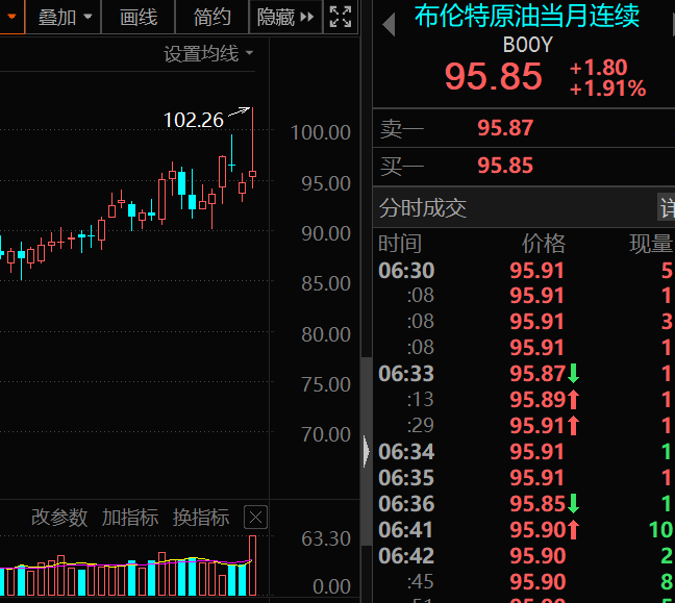This screenshot has width=675, height=604.
Task: Close the indicator sub-chart with the X icon
Action: [x=256, y=517]
